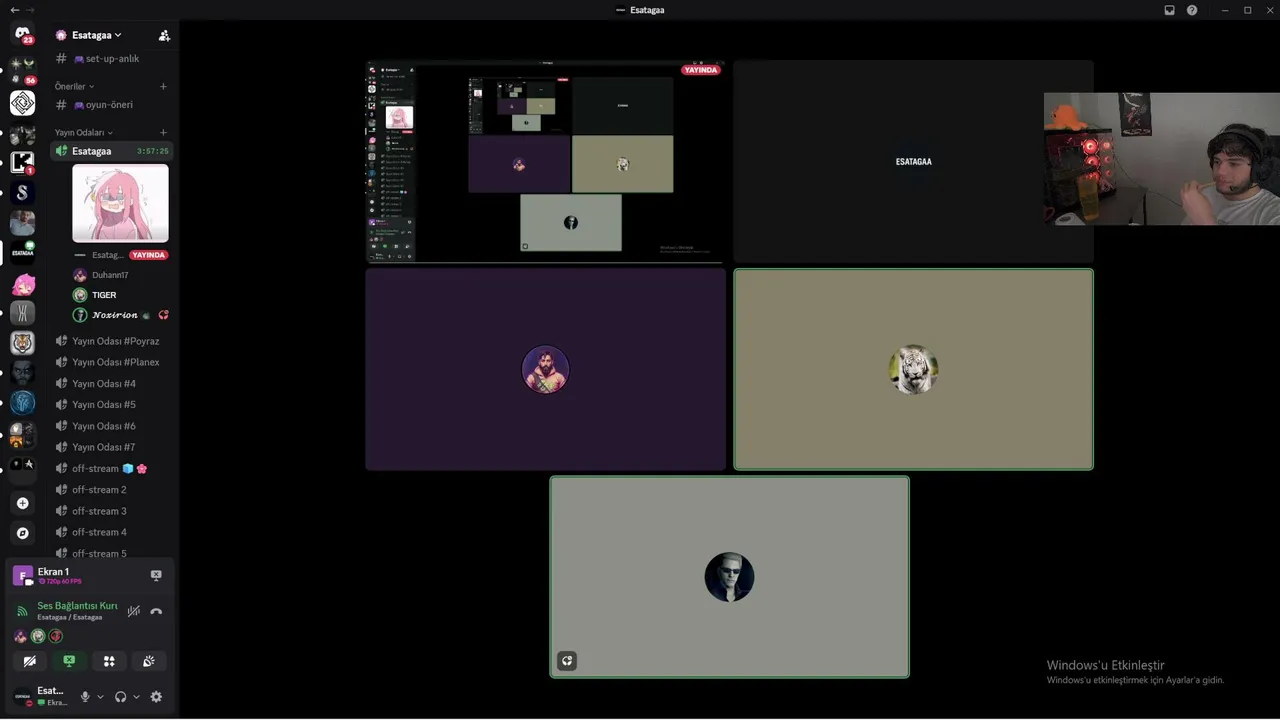
Task: Click Ses Bağlantısı Kuruldu status text
Action: (x=77, y=606)
